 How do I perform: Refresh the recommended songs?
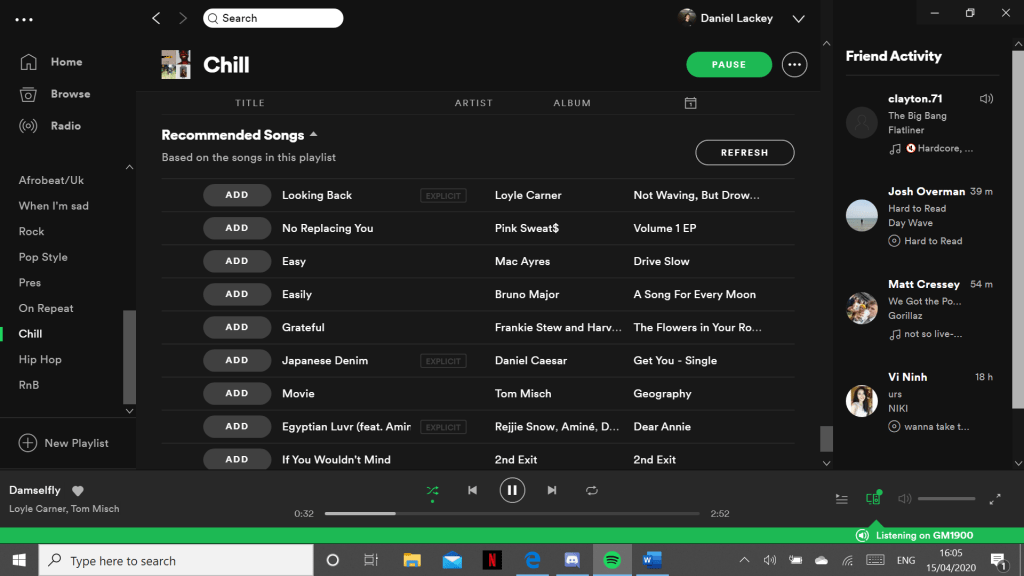[745, 153]
